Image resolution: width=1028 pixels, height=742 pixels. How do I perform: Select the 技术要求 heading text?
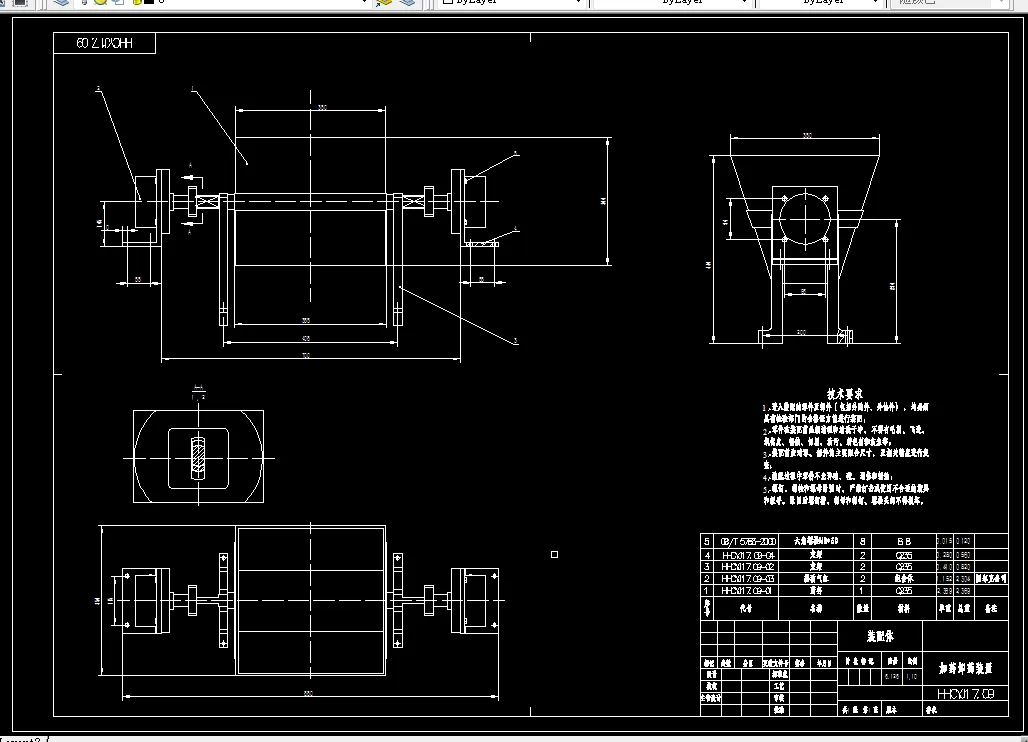[844, 394]
